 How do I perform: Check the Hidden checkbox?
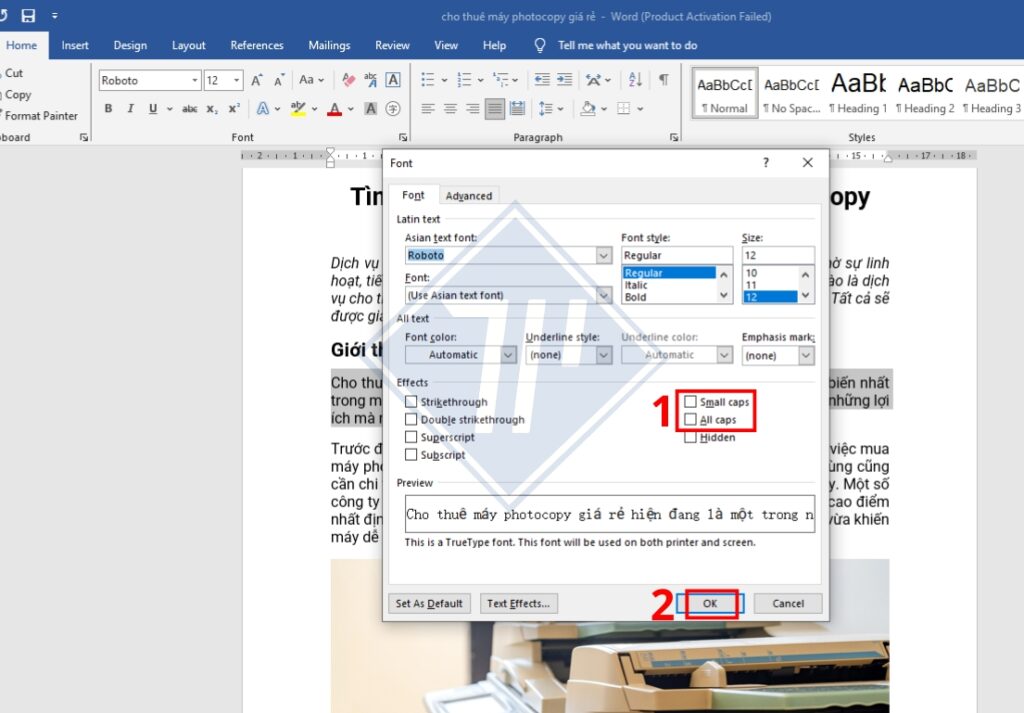[x=690, y=437]
